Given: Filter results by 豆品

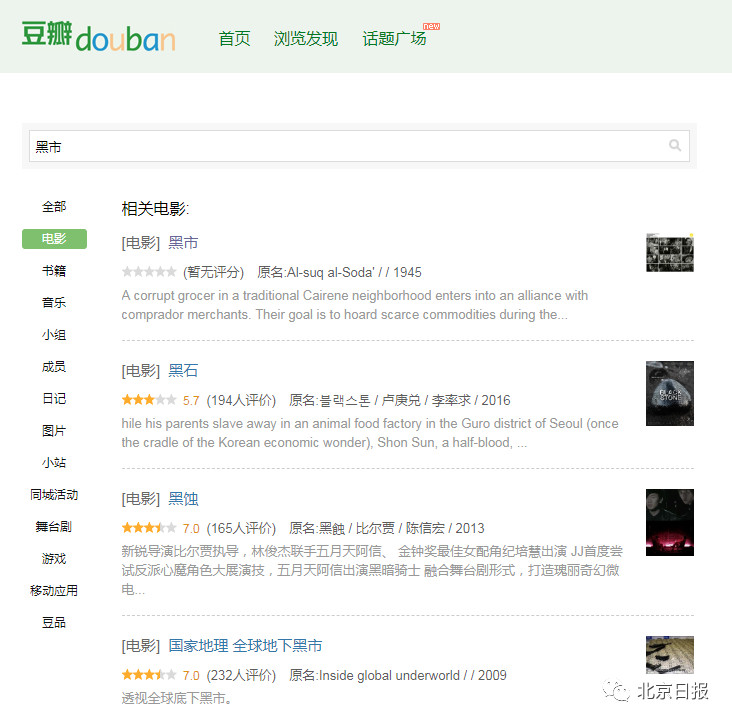Looking at the screenshot, I should [x=54, y=623].
